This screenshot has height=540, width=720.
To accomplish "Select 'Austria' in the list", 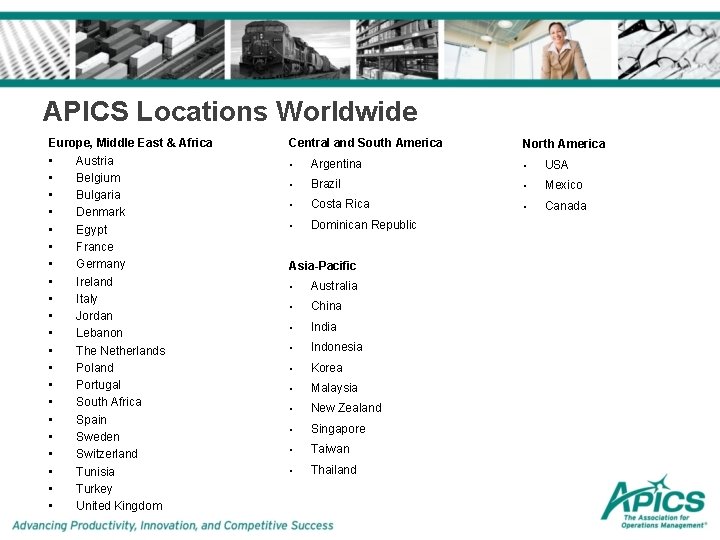I will coord(95,161).
